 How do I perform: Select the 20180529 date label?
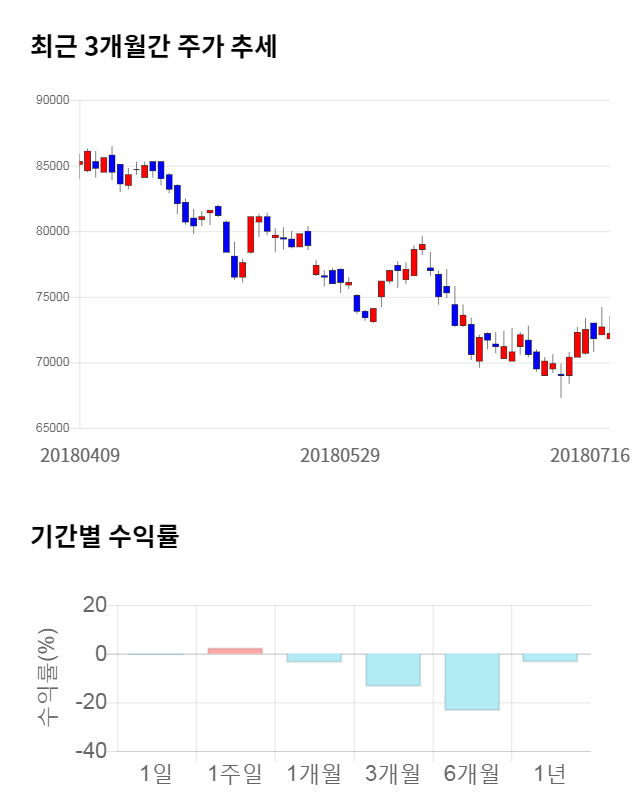340,455
